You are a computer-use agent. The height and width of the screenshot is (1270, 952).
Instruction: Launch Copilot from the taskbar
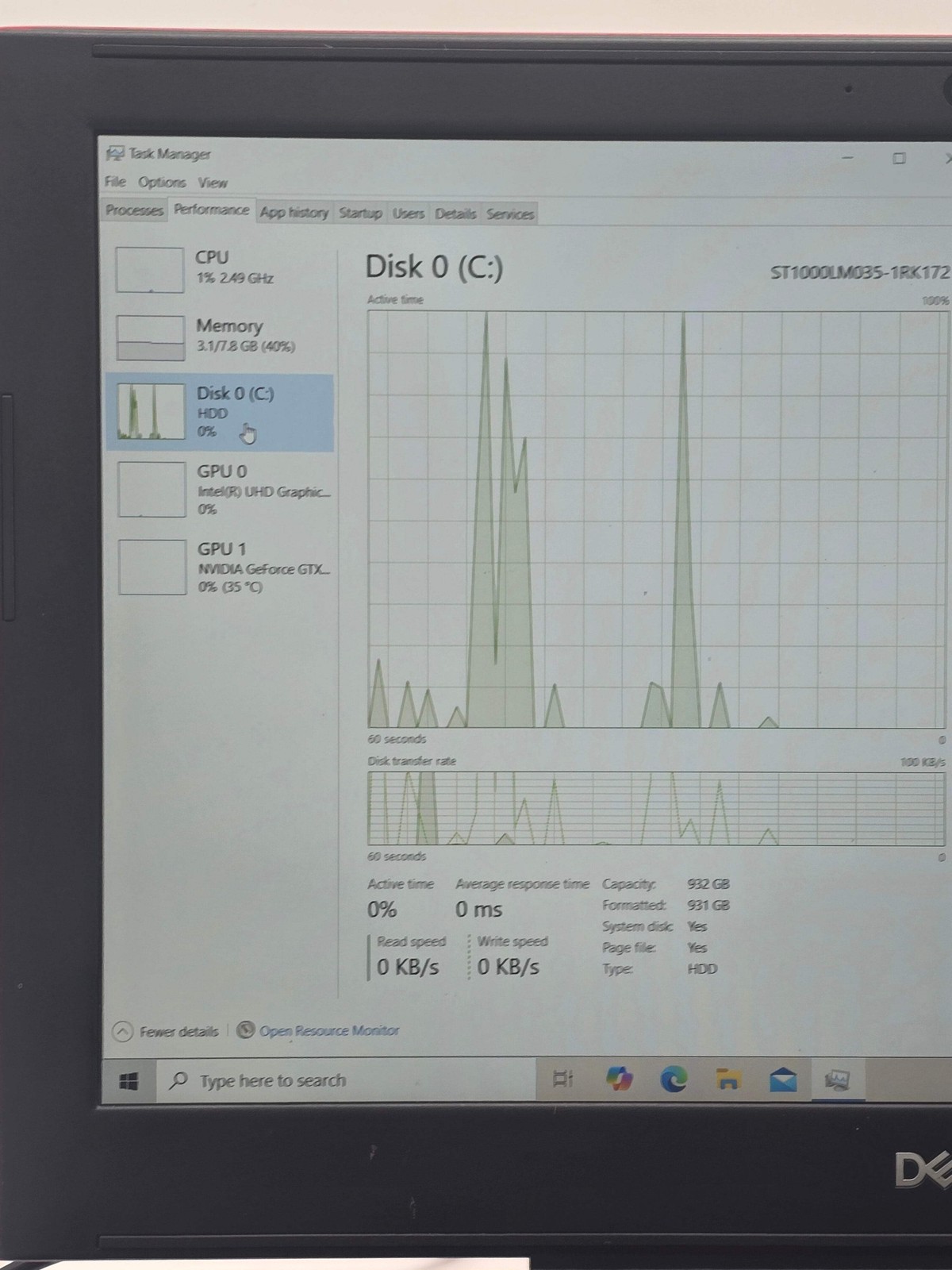pyautogui.click(x=619, y=1079)
